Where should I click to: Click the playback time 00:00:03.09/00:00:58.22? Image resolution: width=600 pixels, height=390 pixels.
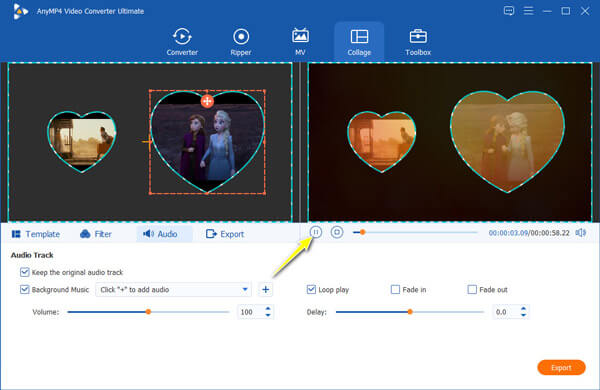pos(529,233)
